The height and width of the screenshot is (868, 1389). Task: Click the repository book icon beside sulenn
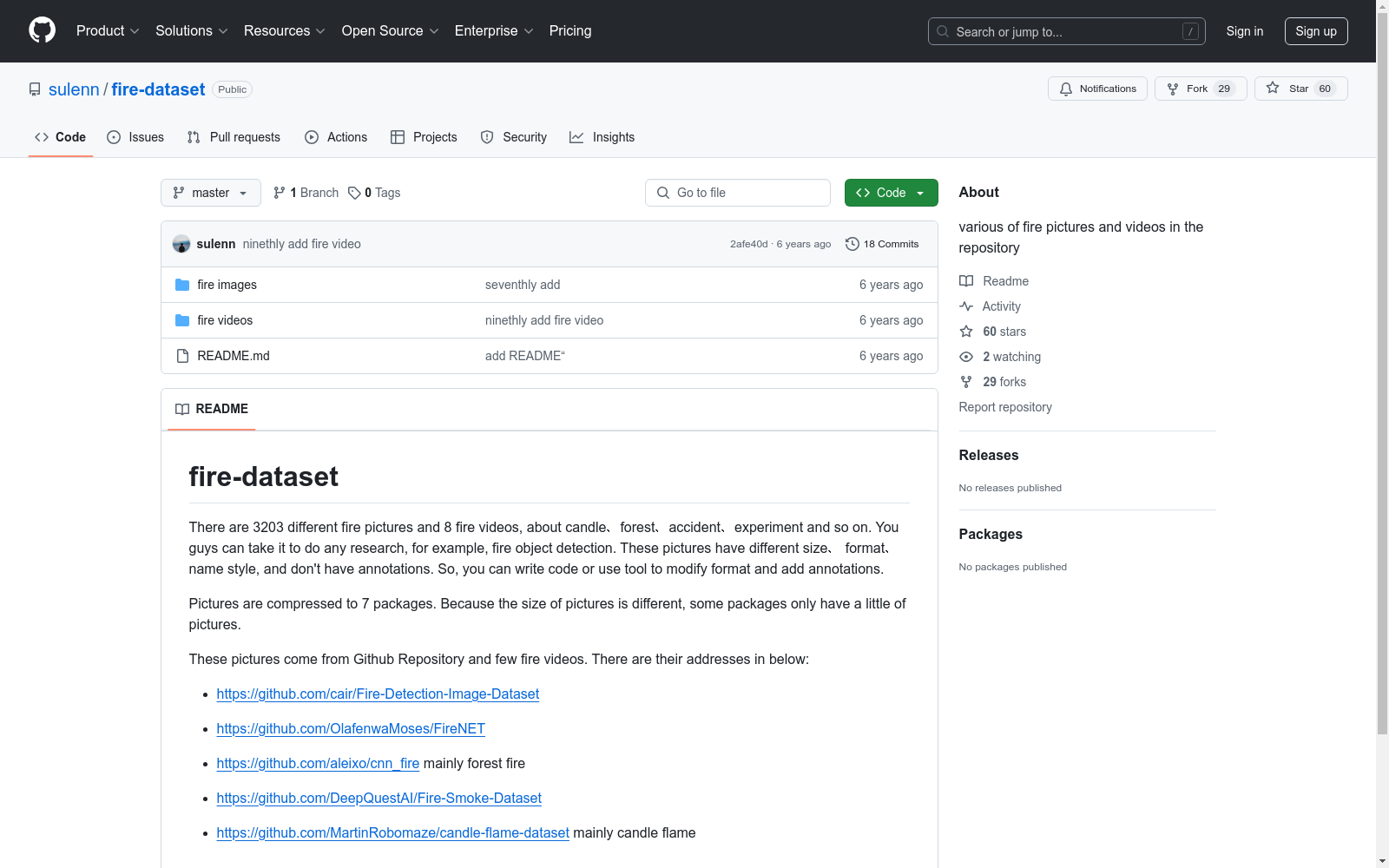tap(35, 89)
